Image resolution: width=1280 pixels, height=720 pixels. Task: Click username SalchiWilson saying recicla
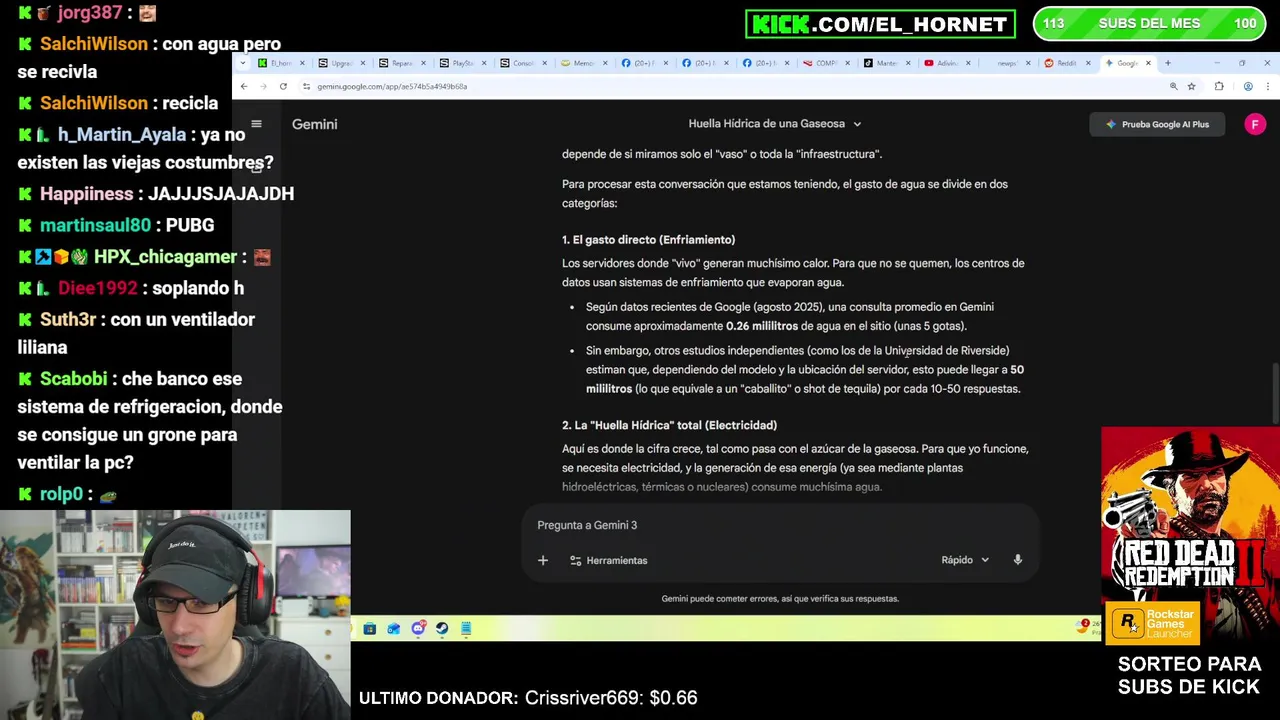pos(94,103)
